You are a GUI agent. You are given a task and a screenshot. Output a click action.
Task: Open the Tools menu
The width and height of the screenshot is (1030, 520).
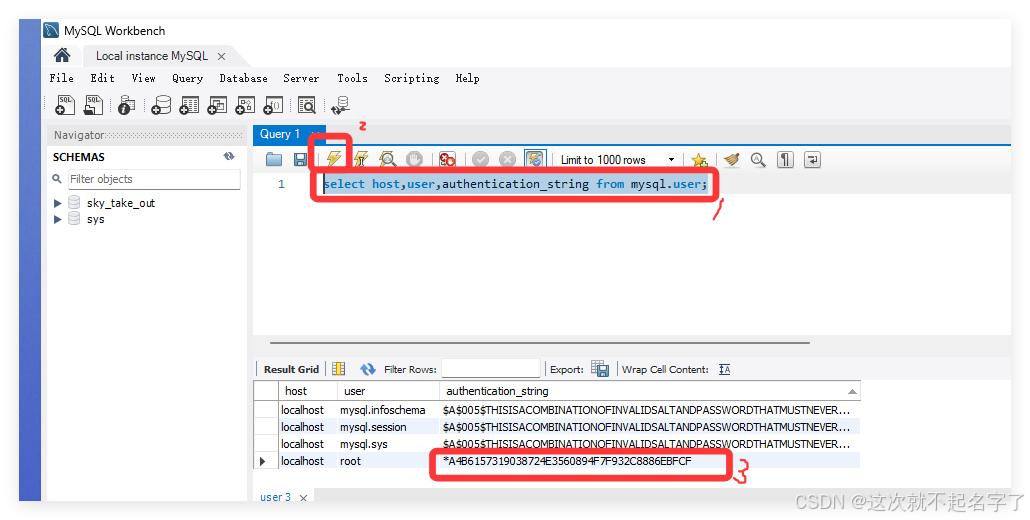(x=352, y=78)
